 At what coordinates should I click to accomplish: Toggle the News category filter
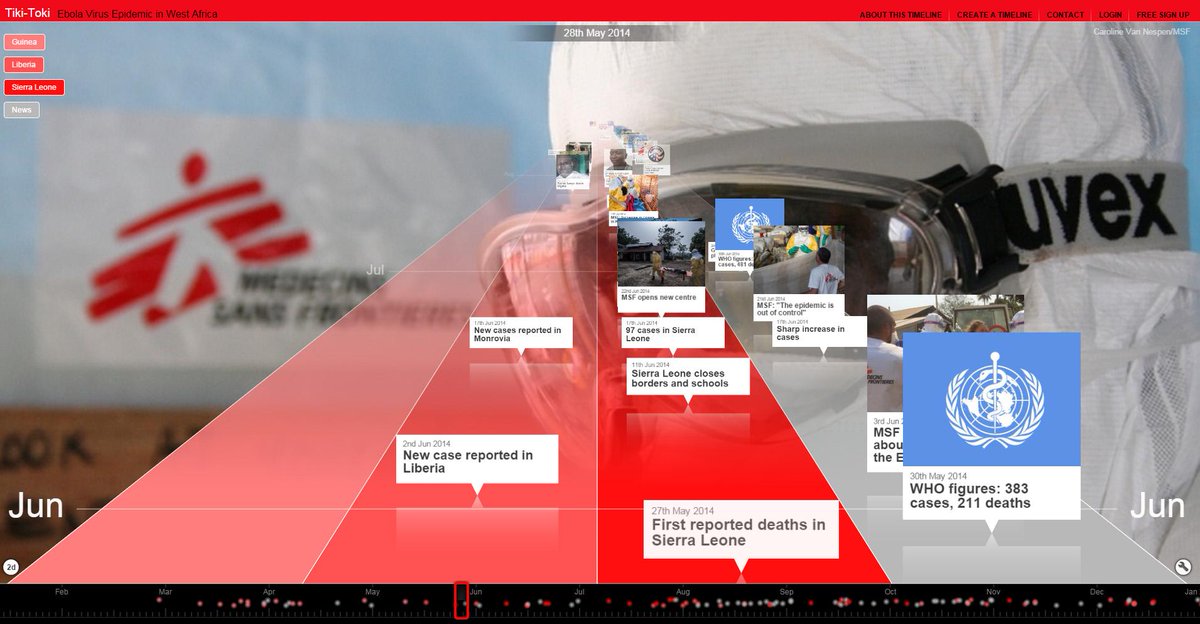coord(22,110)
